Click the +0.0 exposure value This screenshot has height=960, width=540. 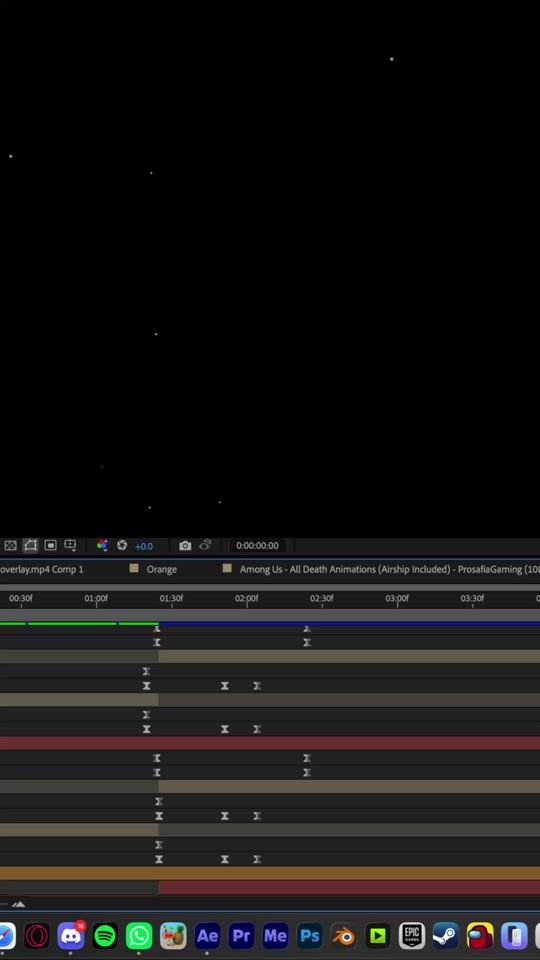pyautogui.click(x=144, y=546)
